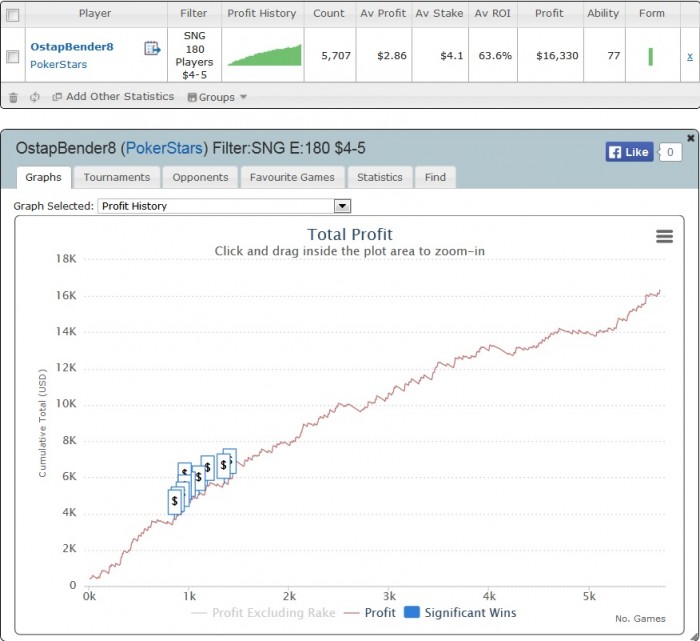
Task: Sort by the Ability column header
Action: [603, 13]
